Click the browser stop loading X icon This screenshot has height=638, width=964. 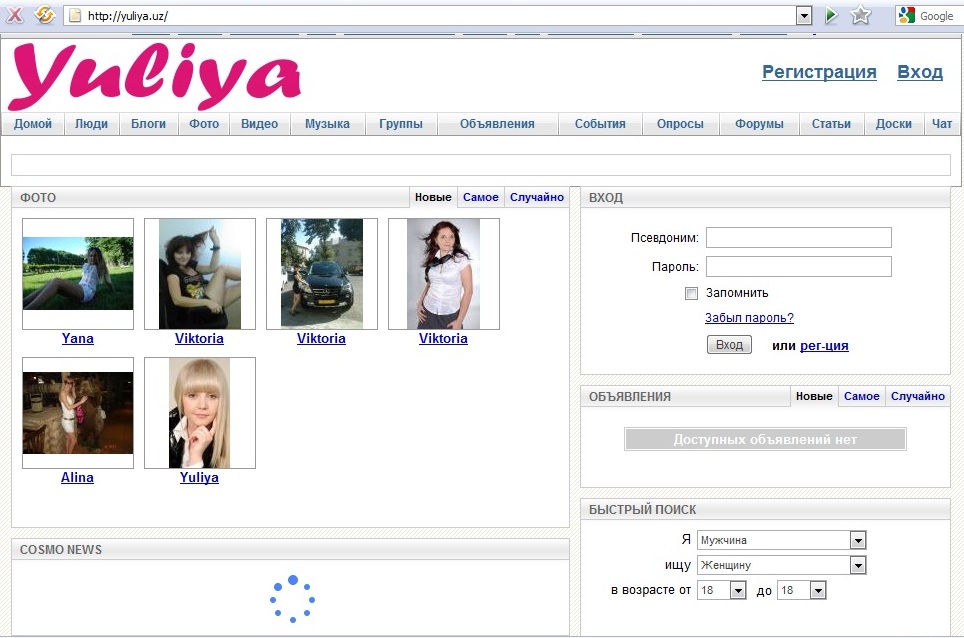14,15
